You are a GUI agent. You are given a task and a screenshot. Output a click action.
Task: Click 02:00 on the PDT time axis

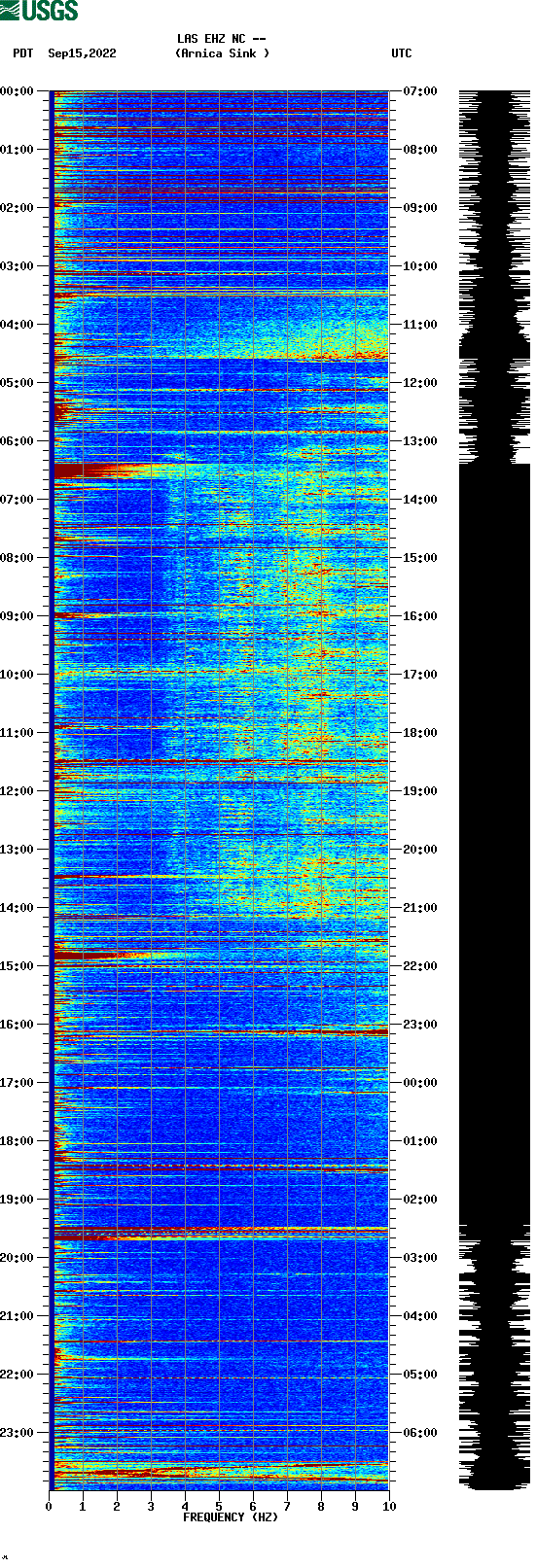click(18, 208)
